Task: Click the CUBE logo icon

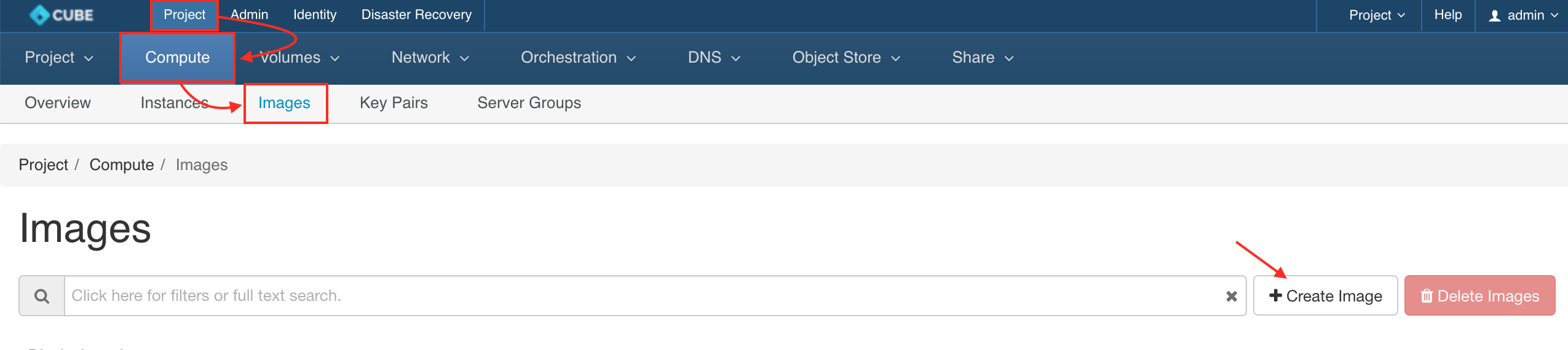Action: click(x=39, y=15)
